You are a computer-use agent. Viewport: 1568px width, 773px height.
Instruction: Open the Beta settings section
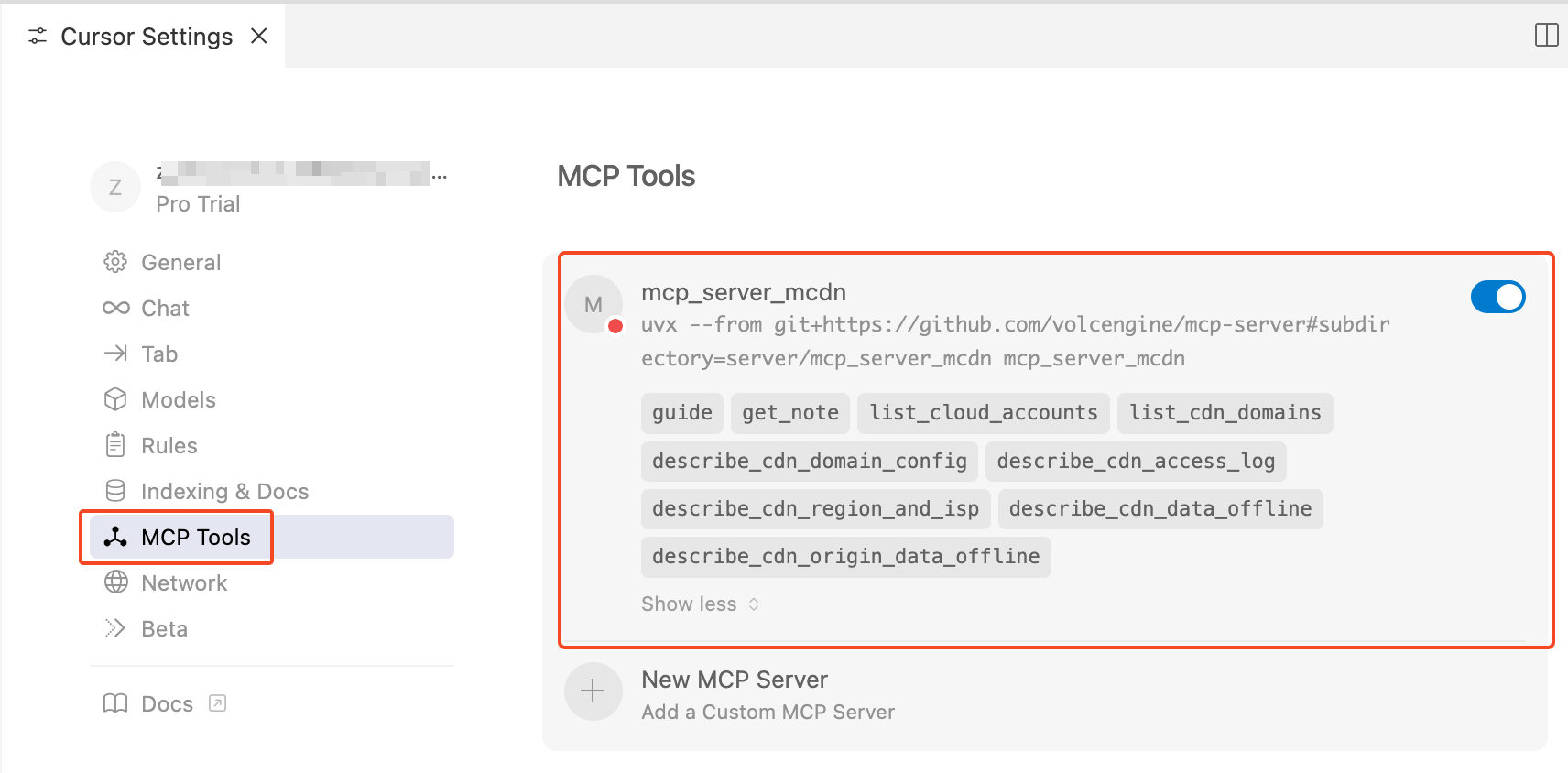coord(271,628)
